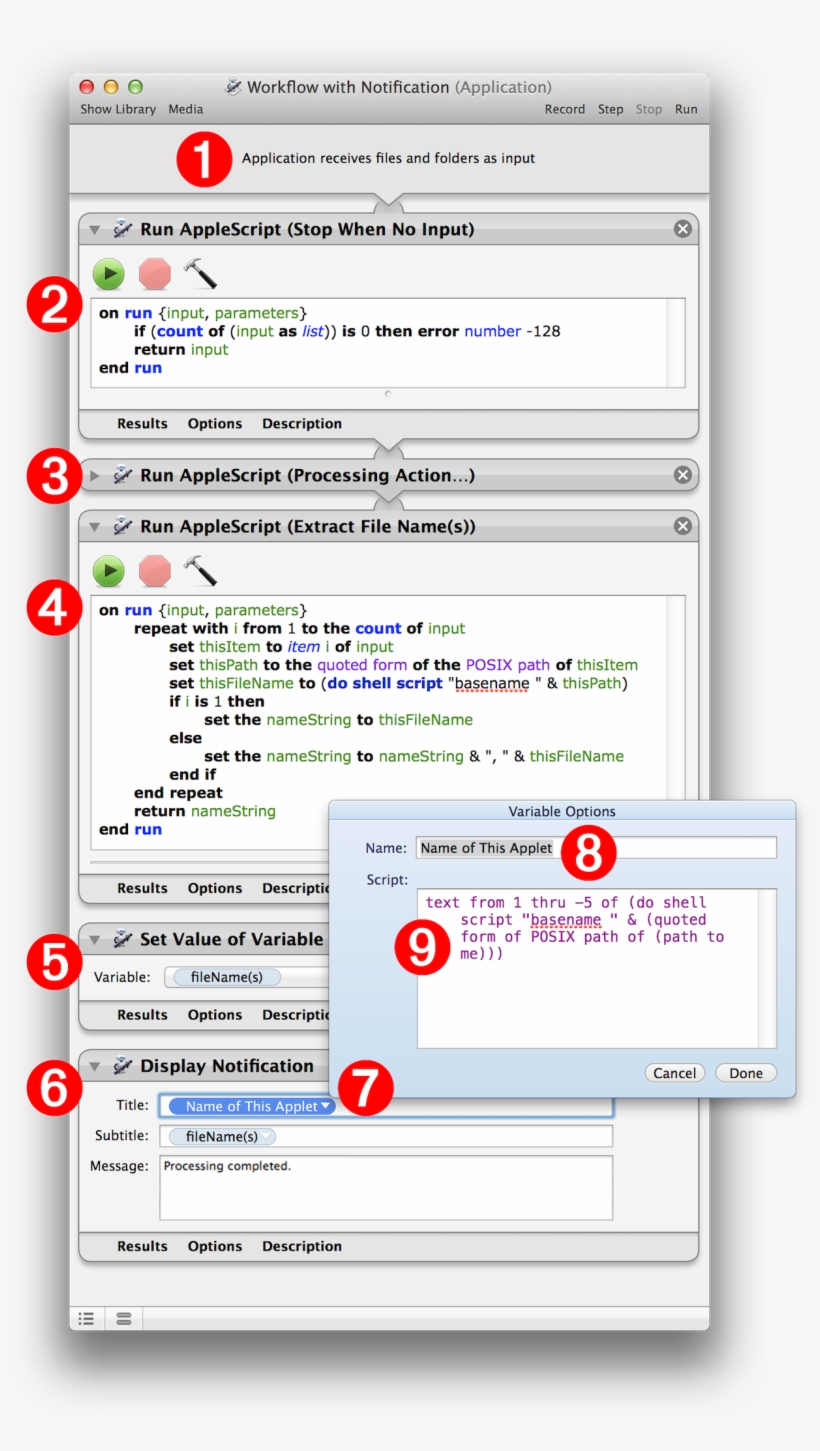The image size is (820, 1451).
Task: Open Options of Stop When No Input action
Action: pyautogui.click(x=215, y=424)
